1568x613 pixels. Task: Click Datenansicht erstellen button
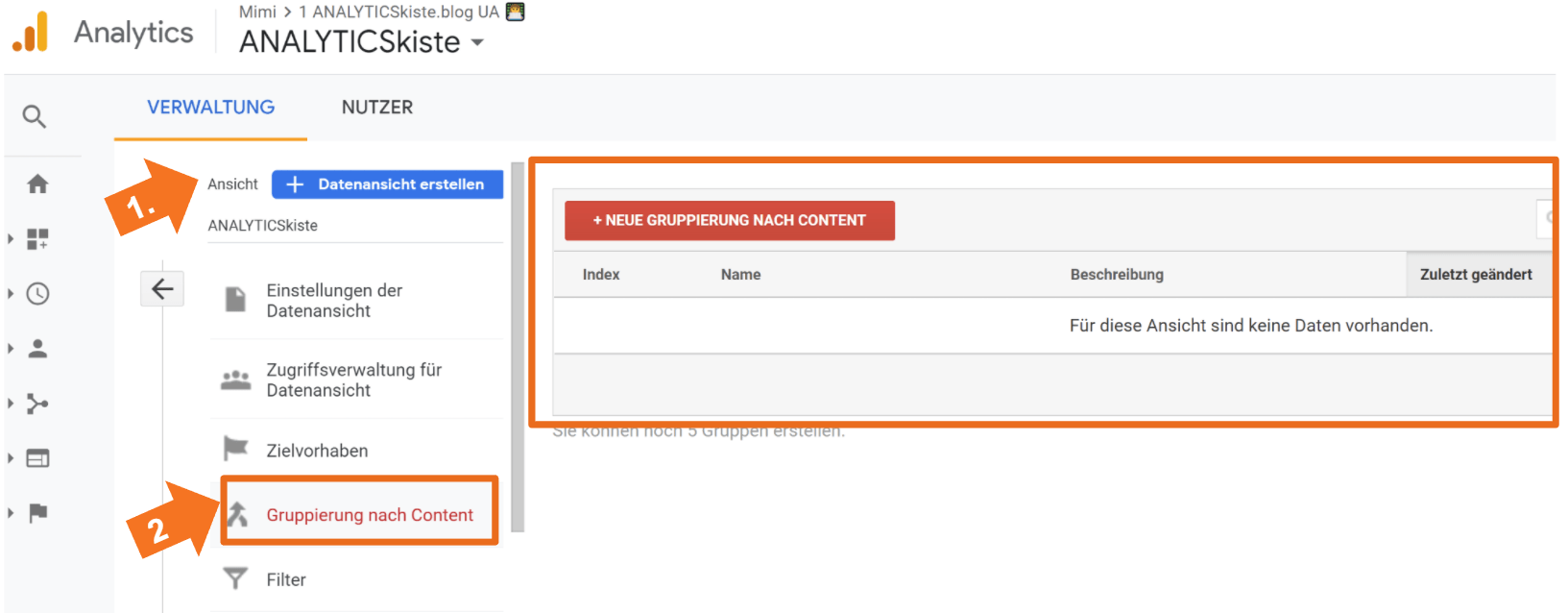click(x=387, y=184)
